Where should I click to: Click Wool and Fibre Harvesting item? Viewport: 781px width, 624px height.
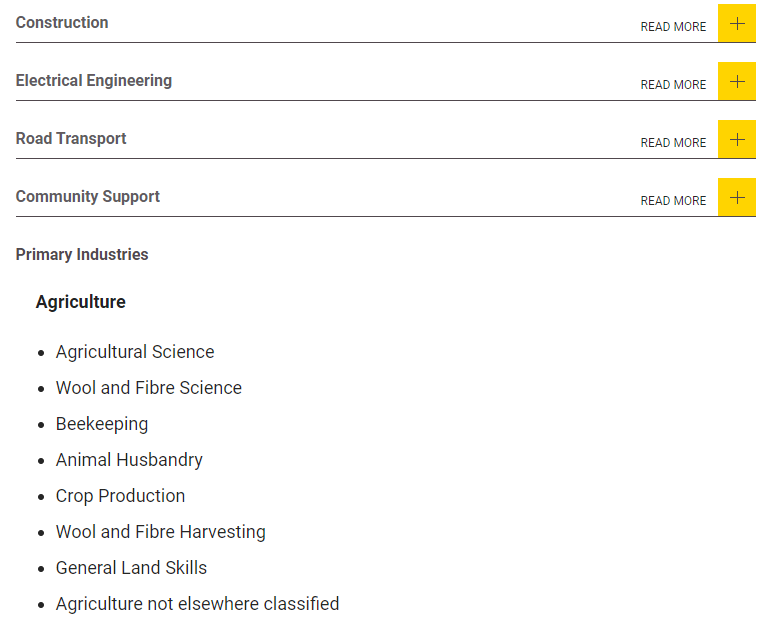(161, 532)
